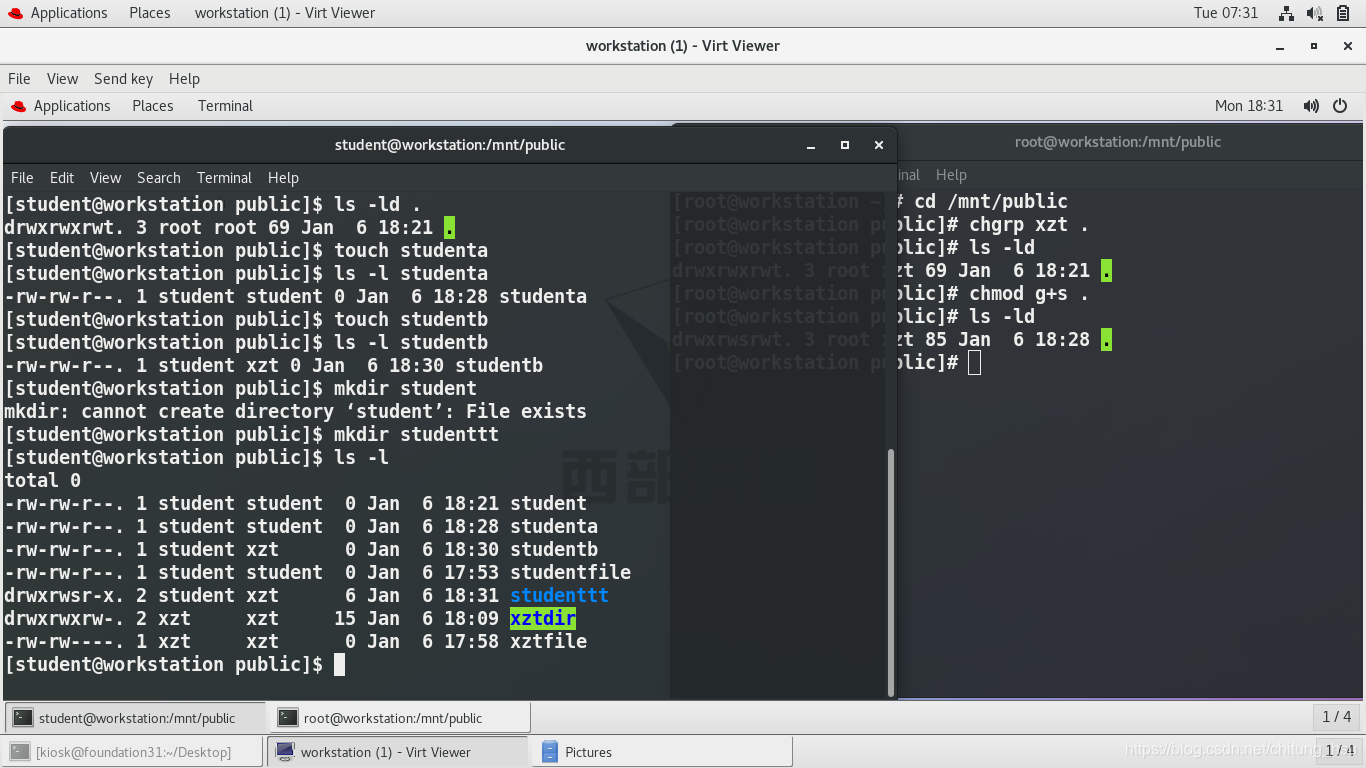Minimize the Virt Viewer window
Image resolution: width=1366 pixels, height=768 pixels.
[x=1280, y=46]
